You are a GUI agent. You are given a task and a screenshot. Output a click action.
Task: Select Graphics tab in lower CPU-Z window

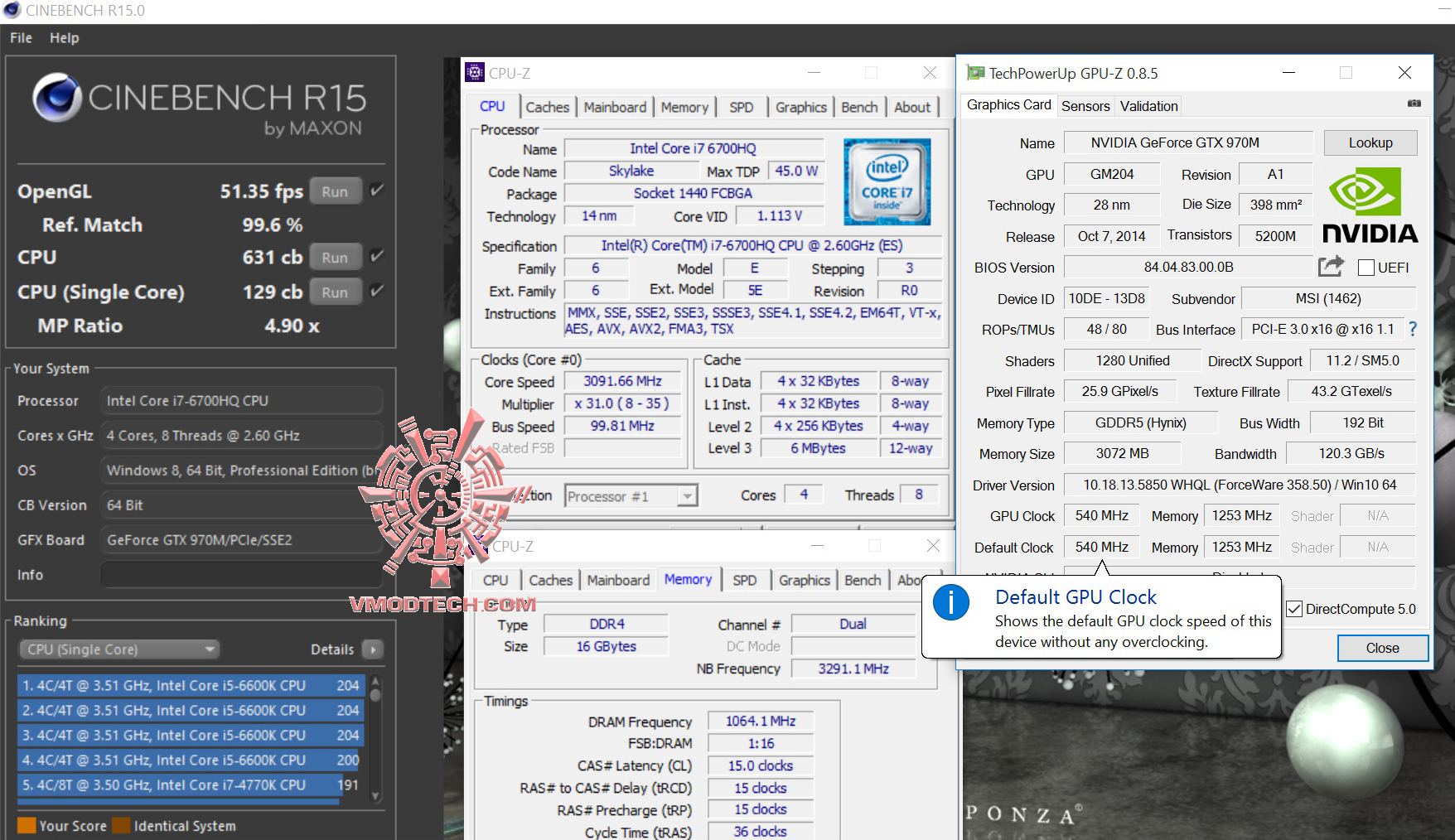coord(805,580)
